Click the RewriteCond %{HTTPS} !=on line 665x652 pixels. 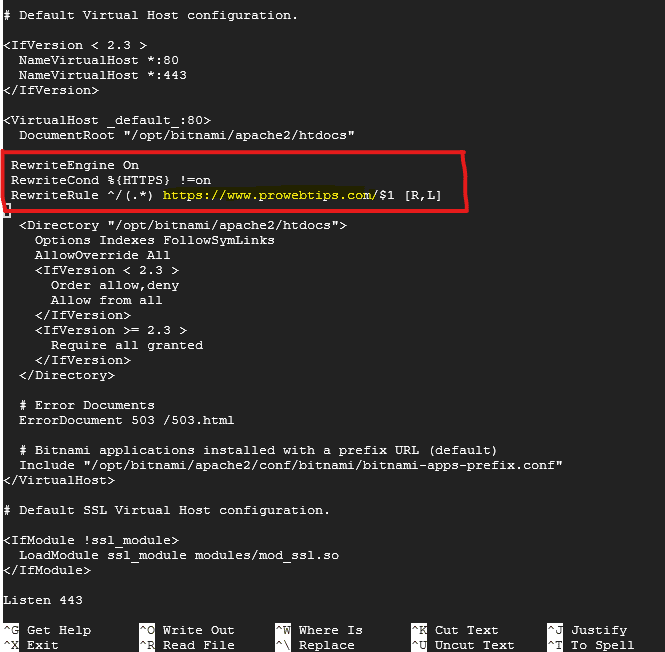pyautogui.click(x=111, y=180)
